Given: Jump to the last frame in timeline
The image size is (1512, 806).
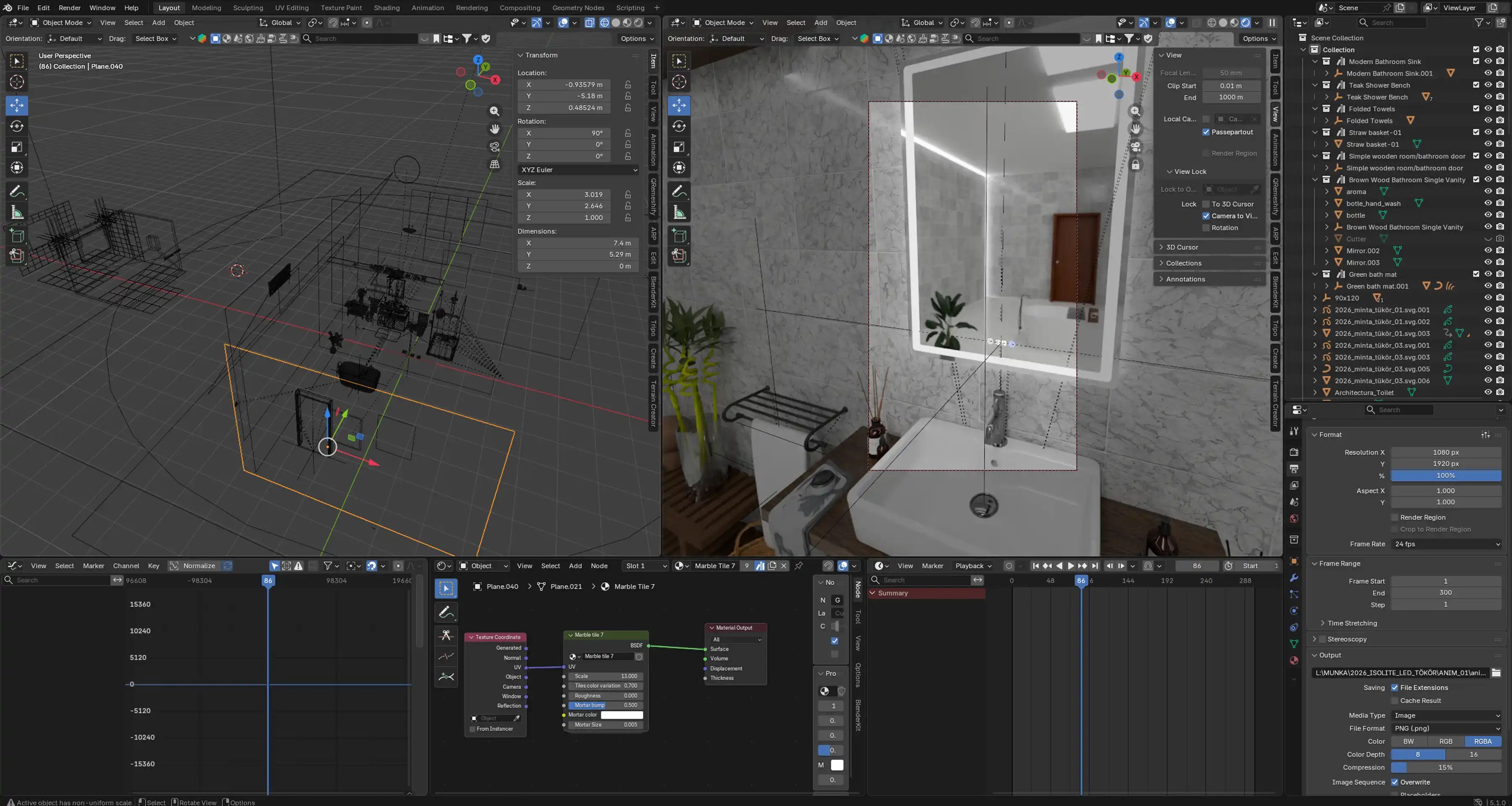Looking at the screenshot, I should tap(1095, 566).
